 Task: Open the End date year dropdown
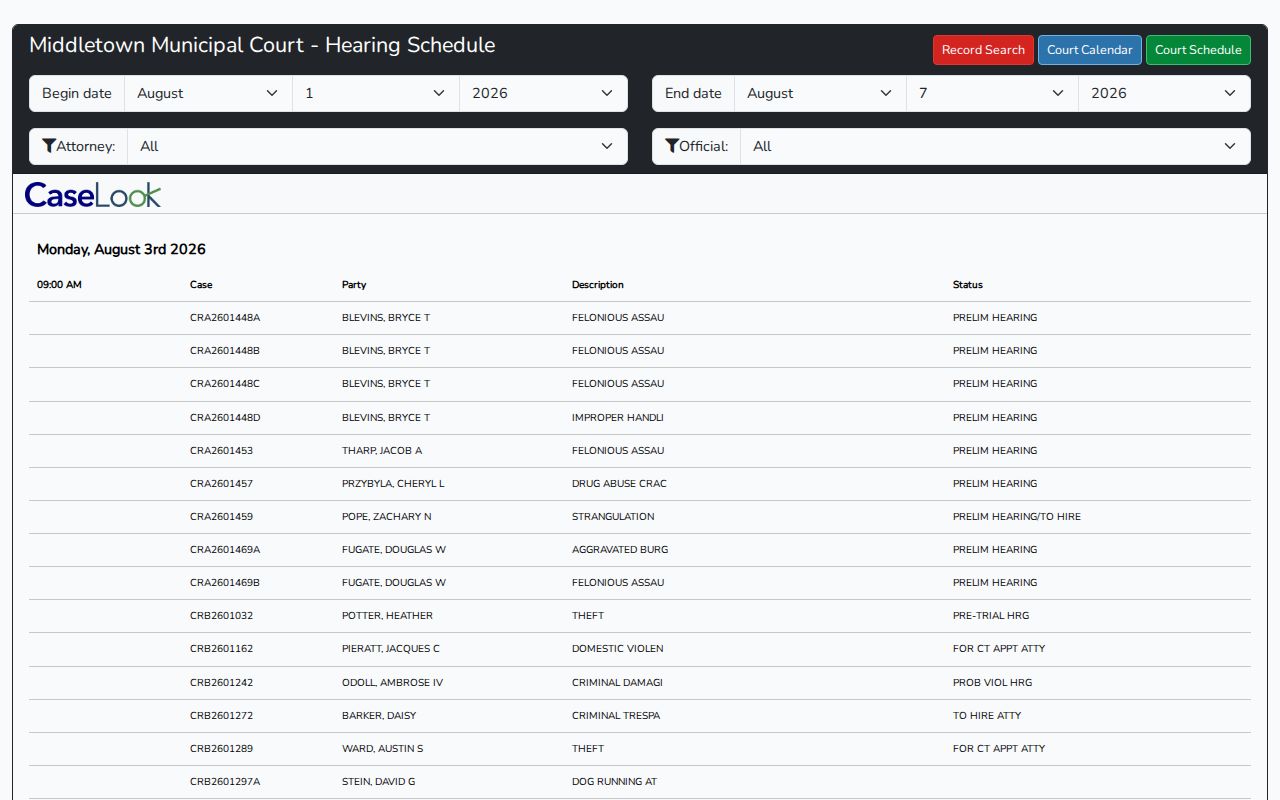(x=1164, y=93)
